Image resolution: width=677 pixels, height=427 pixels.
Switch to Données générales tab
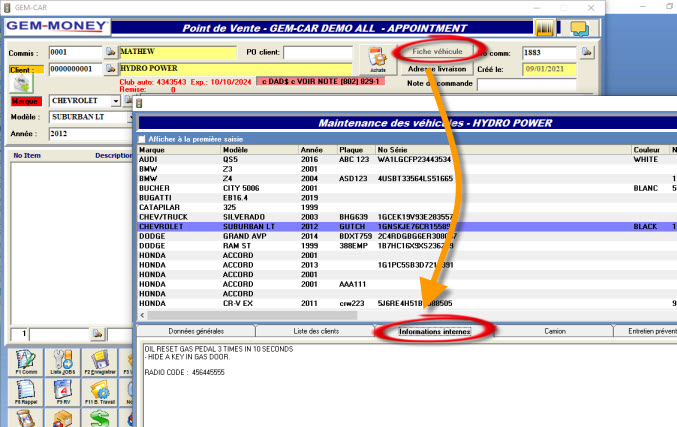[x=196, y=331]
